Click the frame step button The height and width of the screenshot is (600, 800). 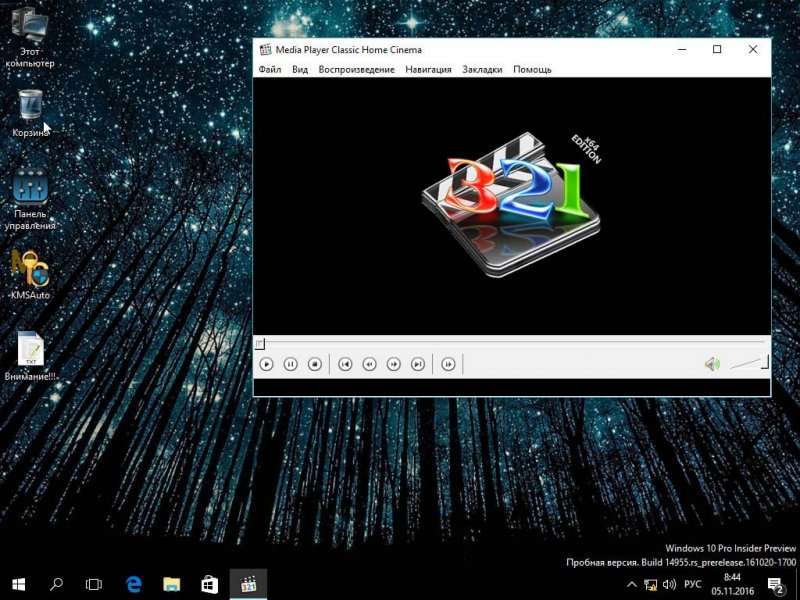click(449, 364)
